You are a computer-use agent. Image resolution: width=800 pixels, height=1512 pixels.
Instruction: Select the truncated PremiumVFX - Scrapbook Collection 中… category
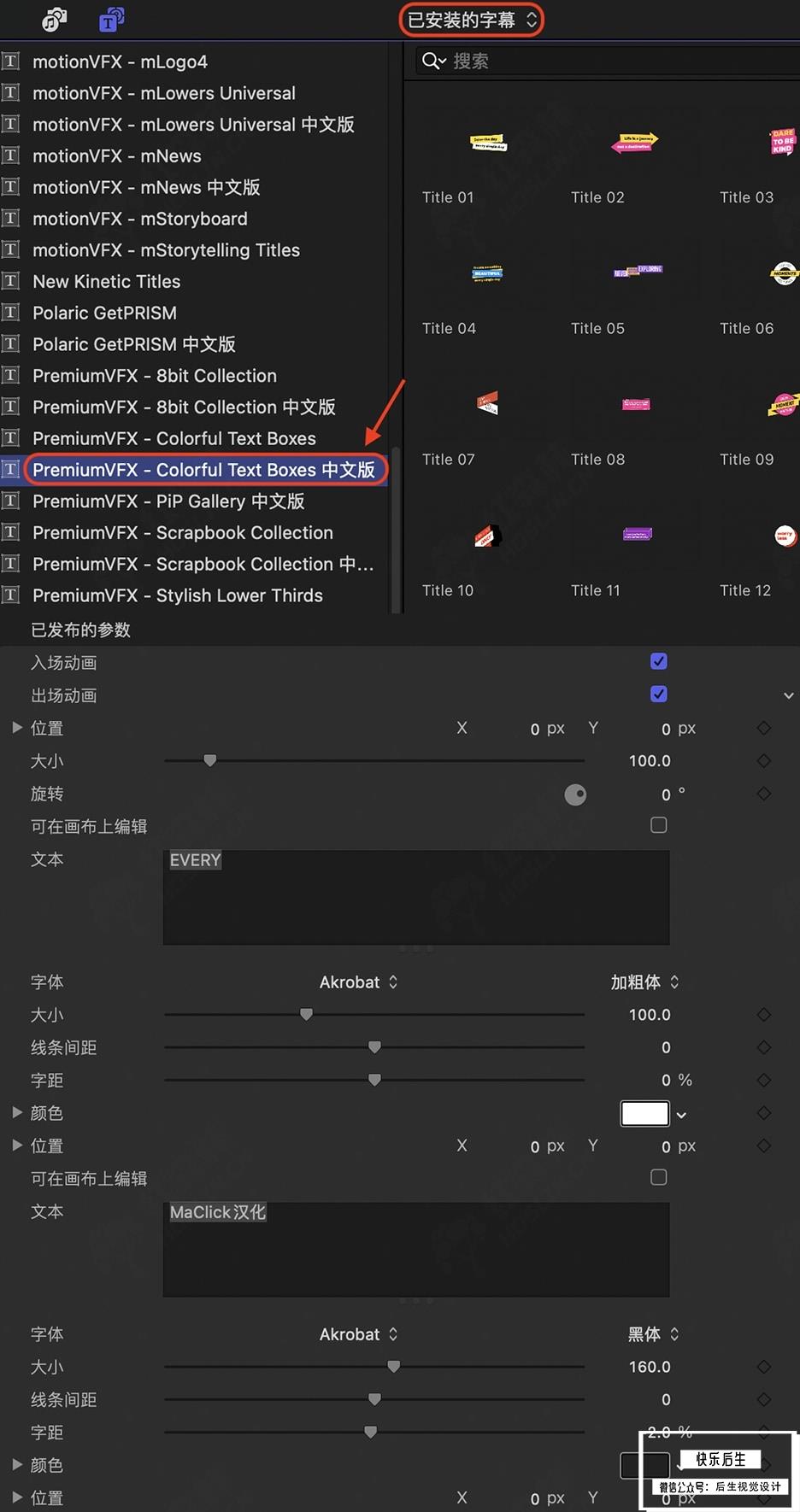click(203, 565)
